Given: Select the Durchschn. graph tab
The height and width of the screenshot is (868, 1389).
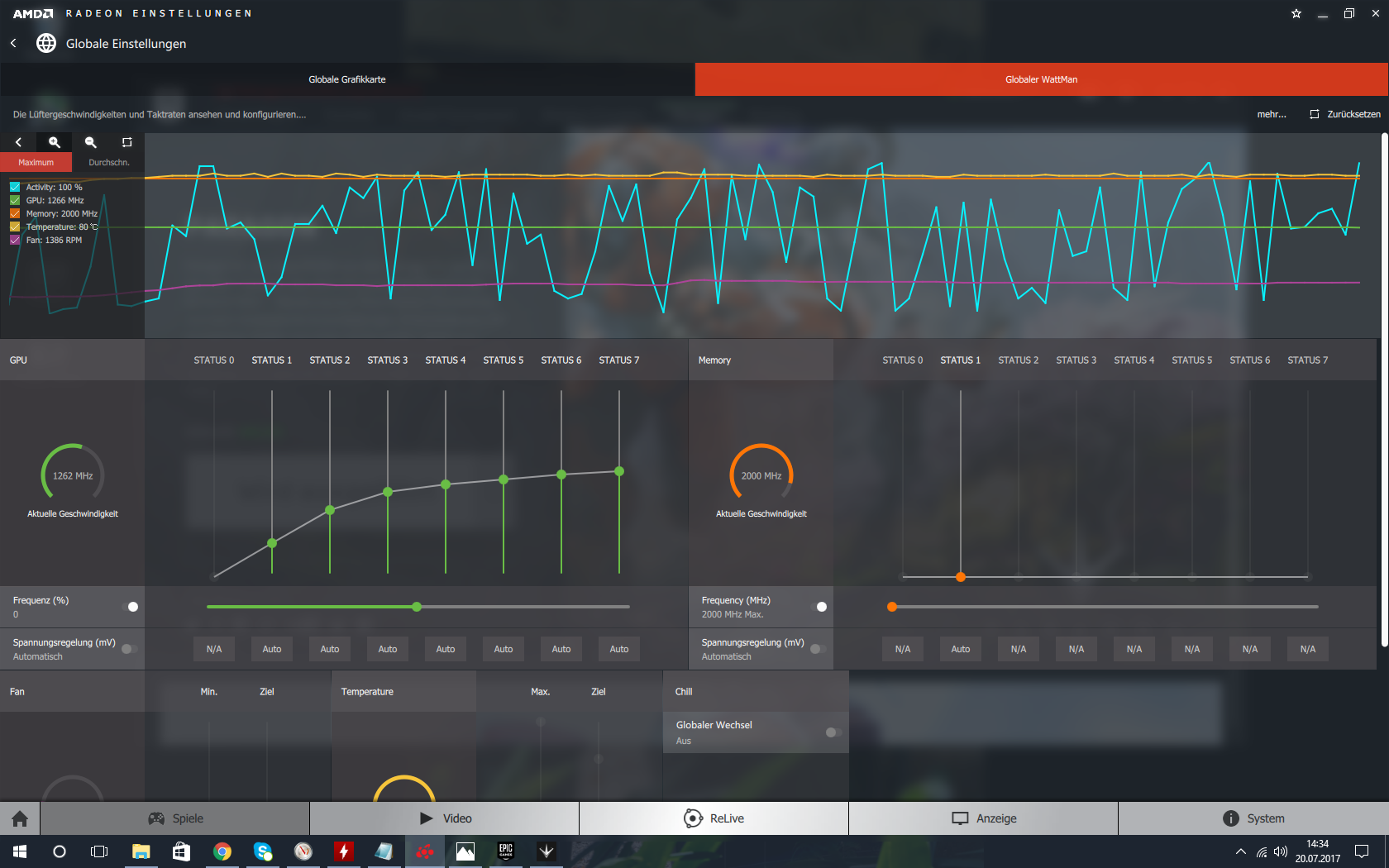Looking at the screenshot, I should 109,162.
